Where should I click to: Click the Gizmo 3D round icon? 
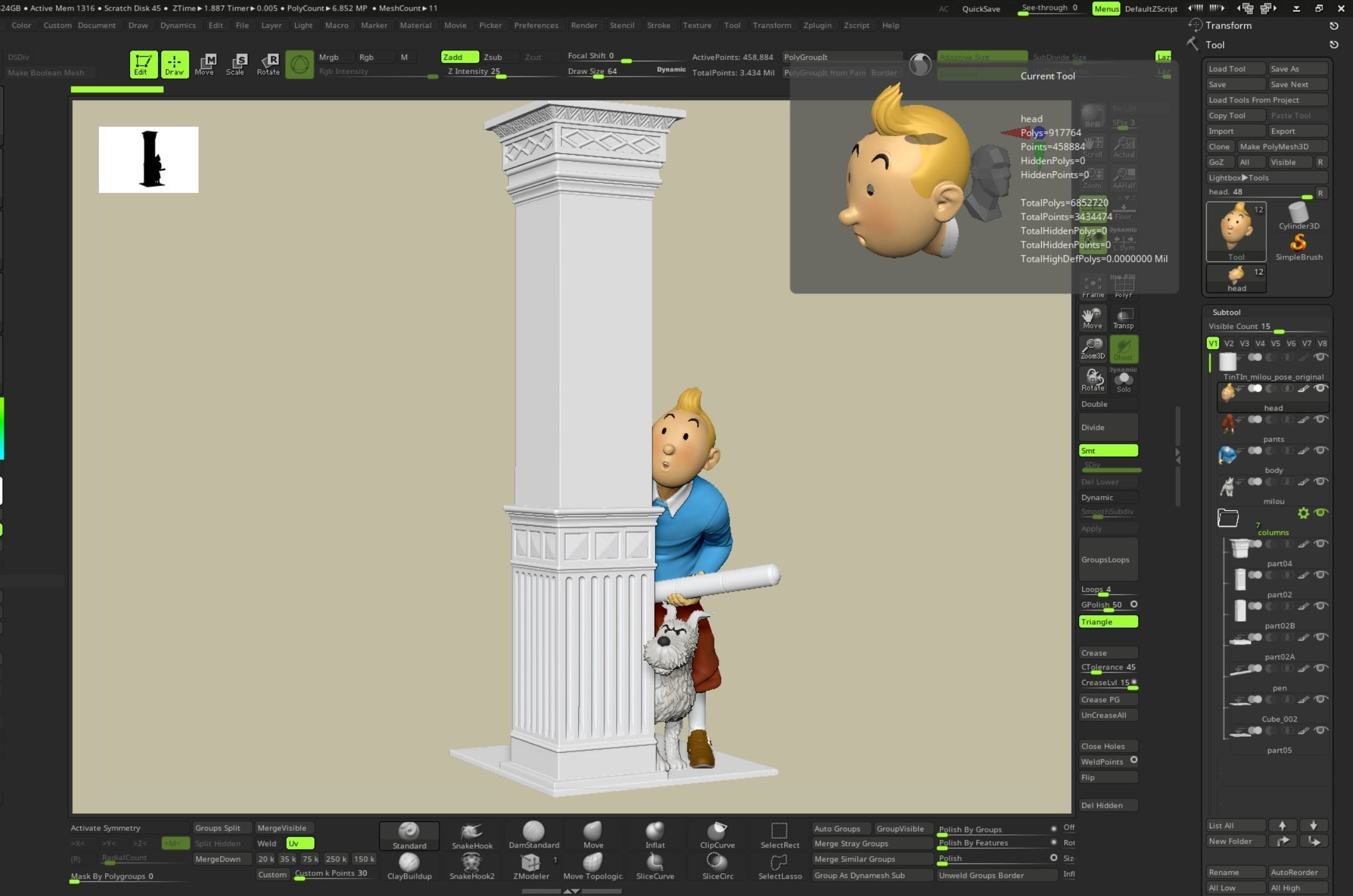click(299, 65)
